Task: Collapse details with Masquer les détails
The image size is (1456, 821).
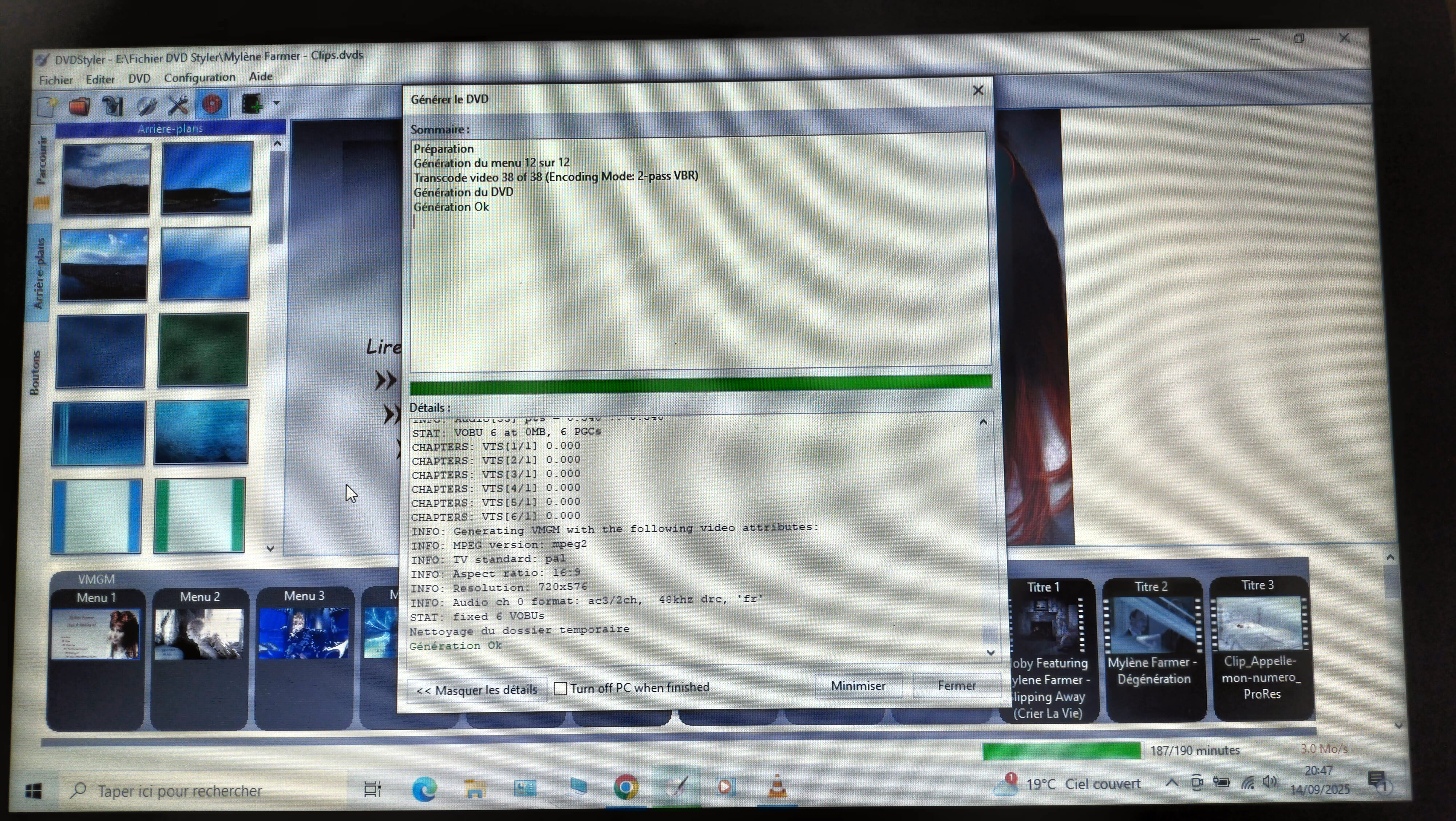Action: pos(476,690)
